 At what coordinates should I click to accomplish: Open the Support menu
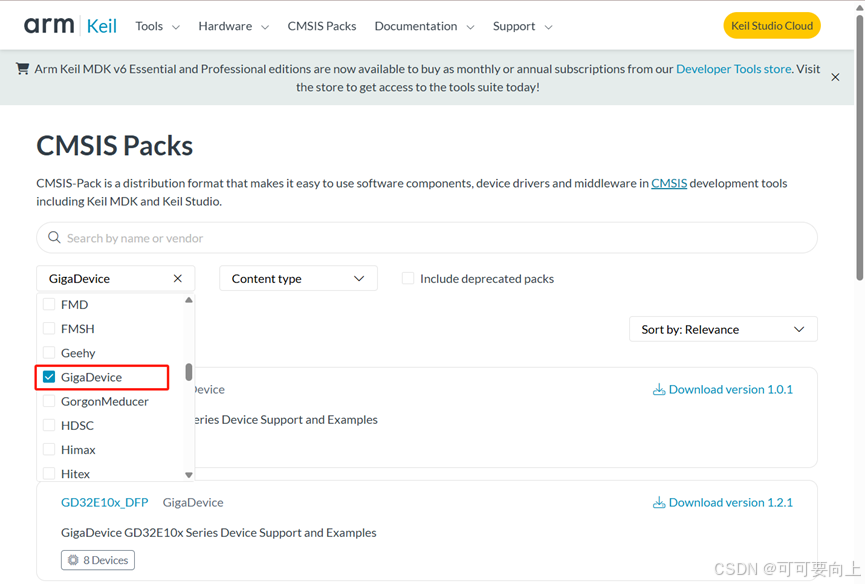coord(522,26)
